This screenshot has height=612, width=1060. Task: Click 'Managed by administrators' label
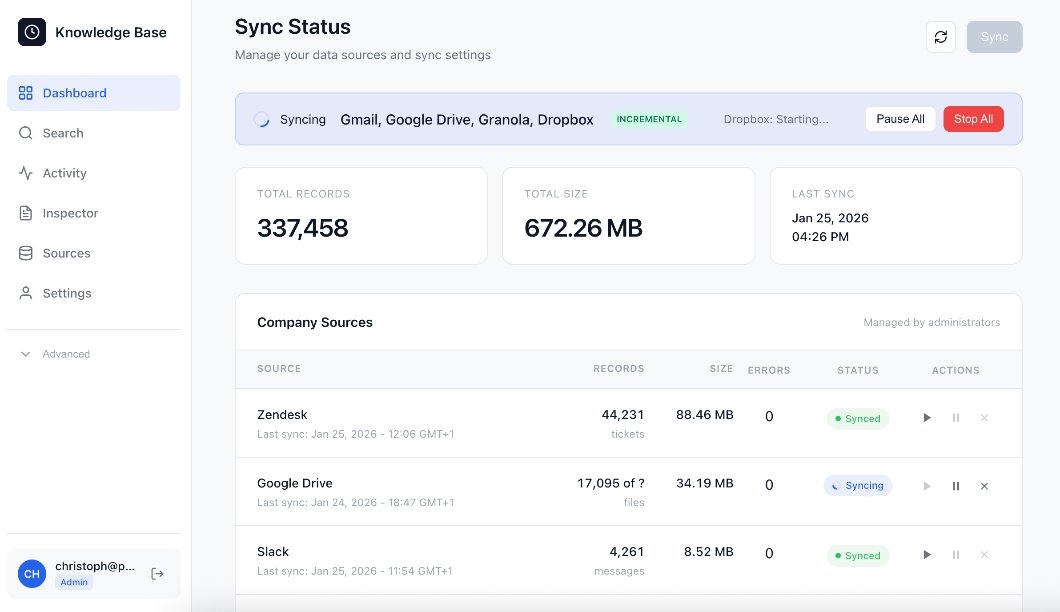coord(932,323)
